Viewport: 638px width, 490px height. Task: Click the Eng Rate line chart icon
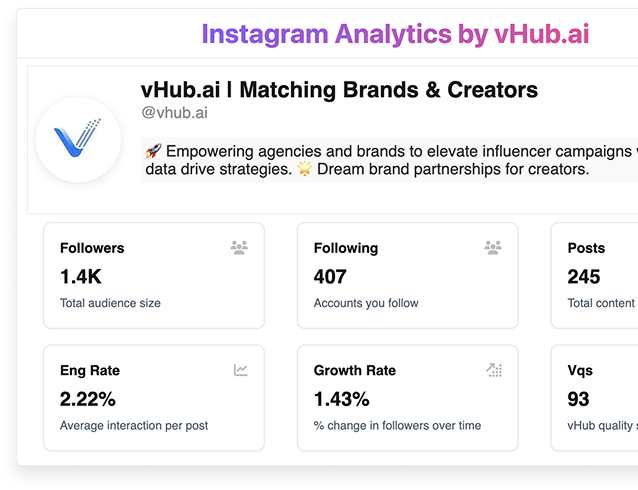[240, 370]
